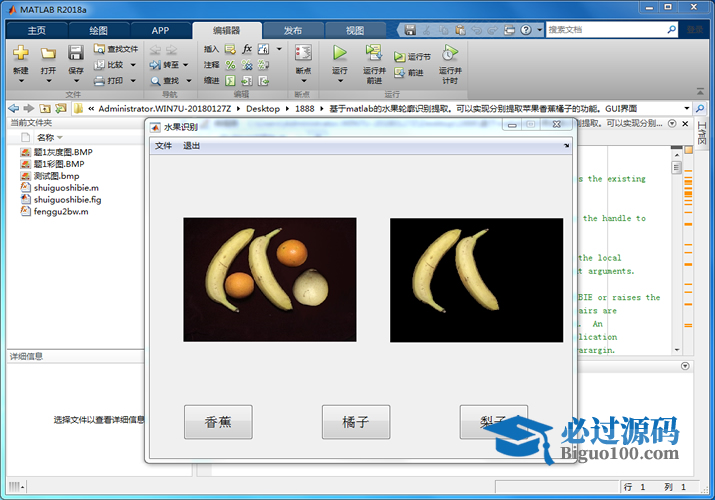Click the fx insert function icon
The width and height of the screenshot is (715, 500).
(x=247, y=49)
